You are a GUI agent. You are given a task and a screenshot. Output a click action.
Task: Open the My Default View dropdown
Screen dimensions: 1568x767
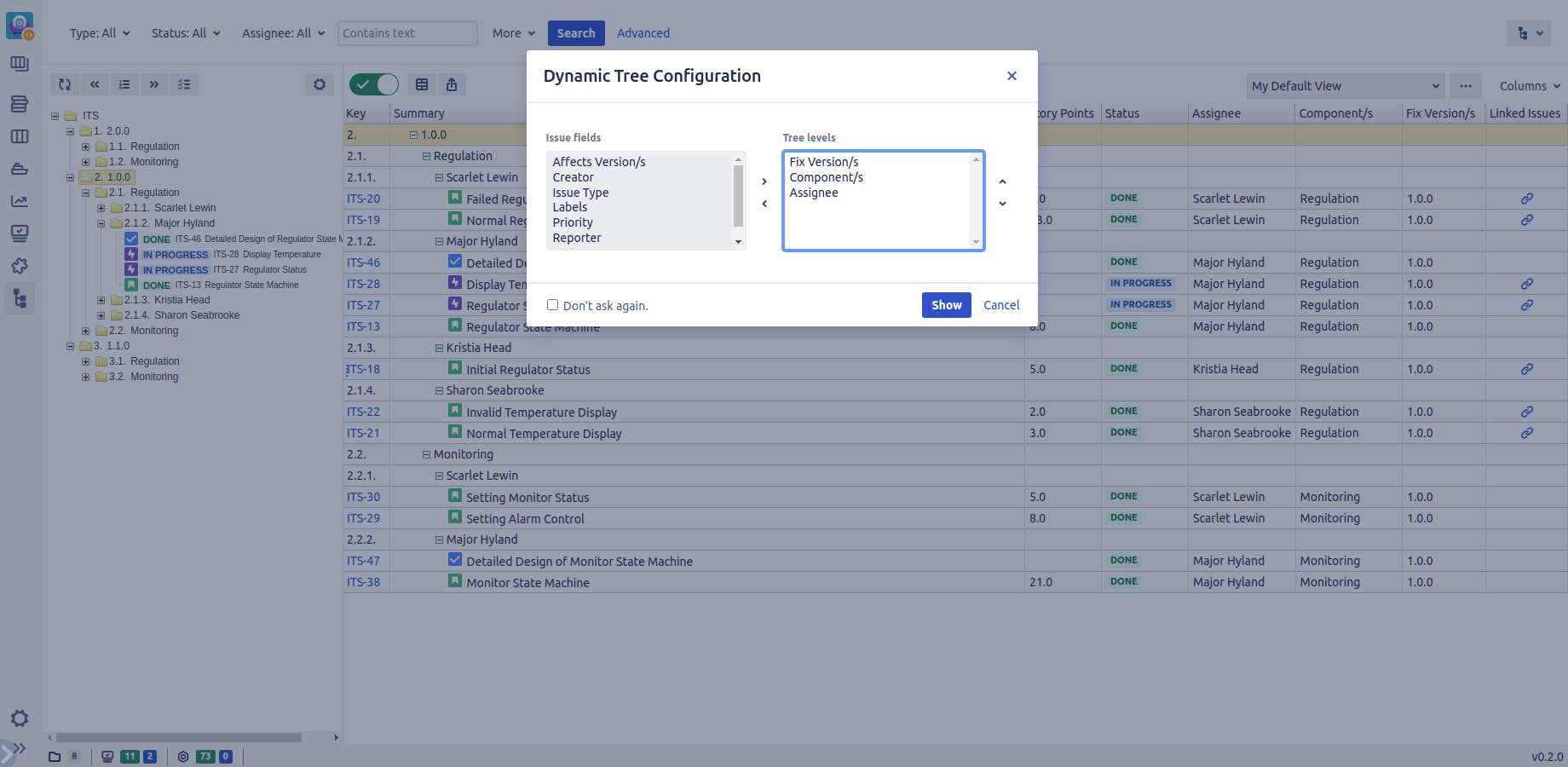pyautogui.click(x=1346, y=86)
